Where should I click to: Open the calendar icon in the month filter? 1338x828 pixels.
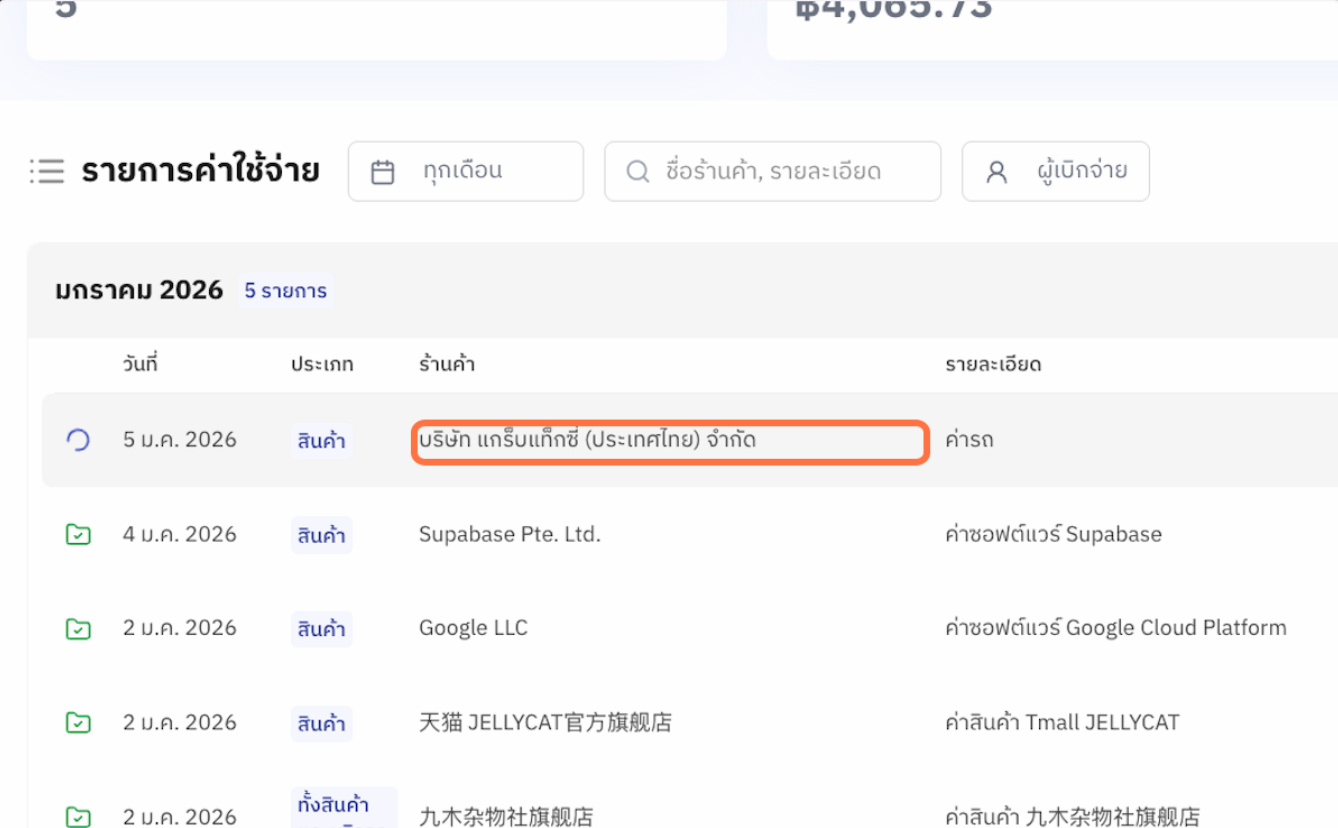[383, 171]
